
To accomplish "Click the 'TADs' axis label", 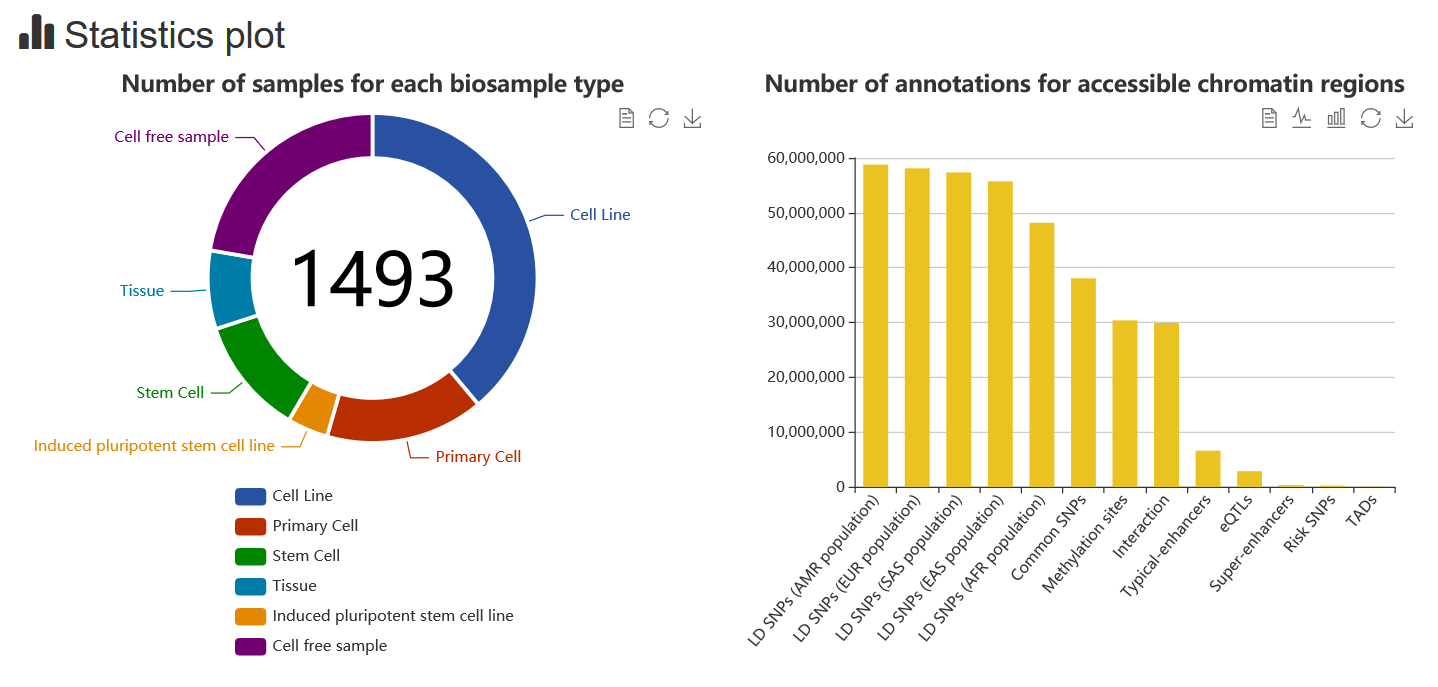I will [1363, 512].
